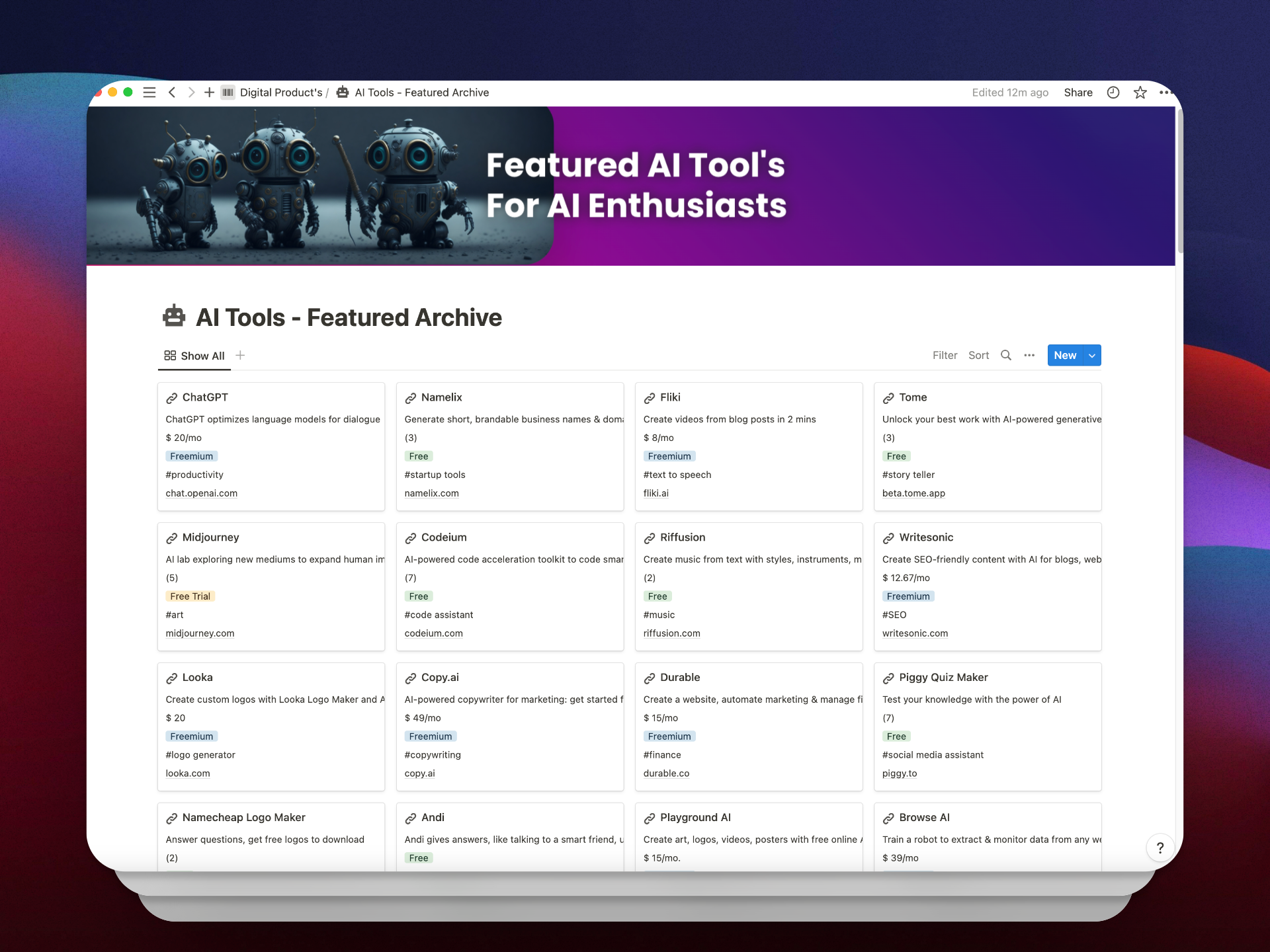Open the Sort options

[x=978, y=355]
